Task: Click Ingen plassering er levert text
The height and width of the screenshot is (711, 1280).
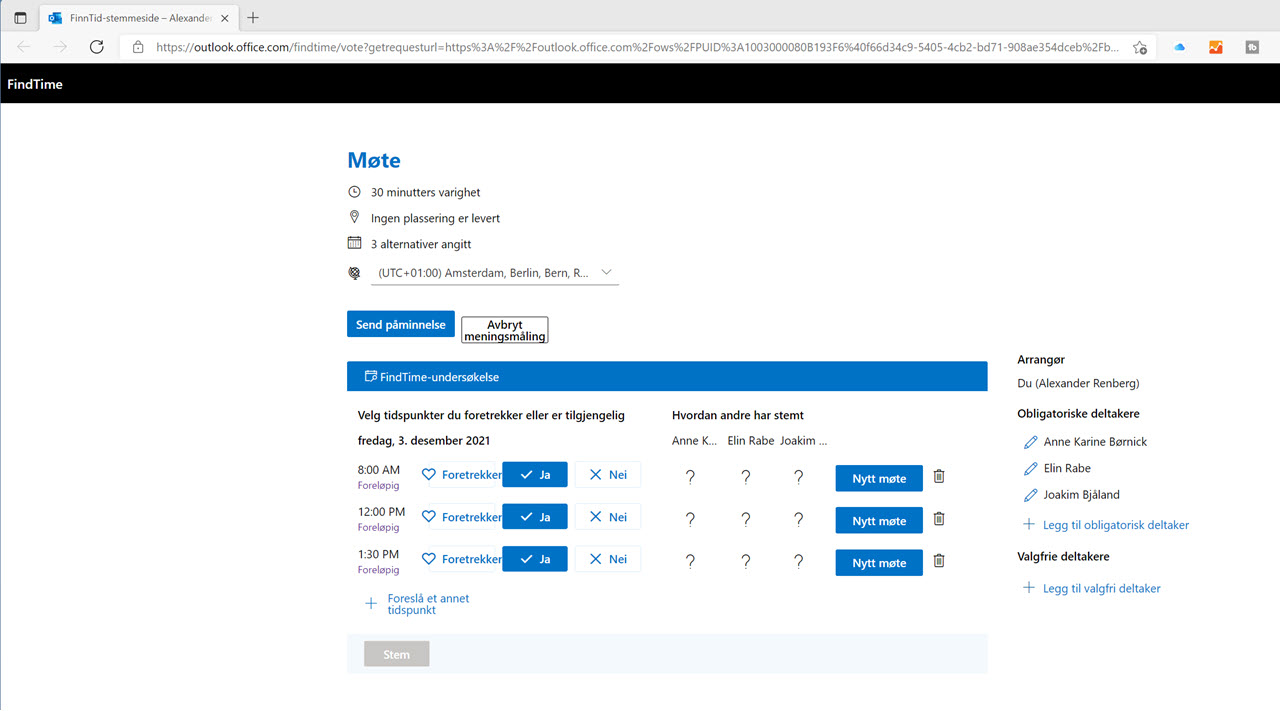Action: pos(435,218)
